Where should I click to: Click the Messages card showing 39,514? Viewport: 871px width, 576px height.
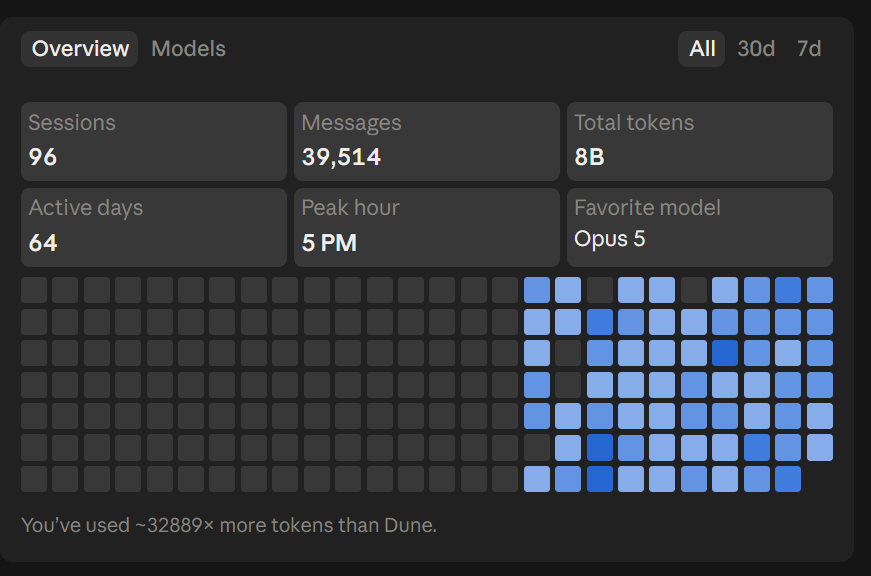pos(427,141)
